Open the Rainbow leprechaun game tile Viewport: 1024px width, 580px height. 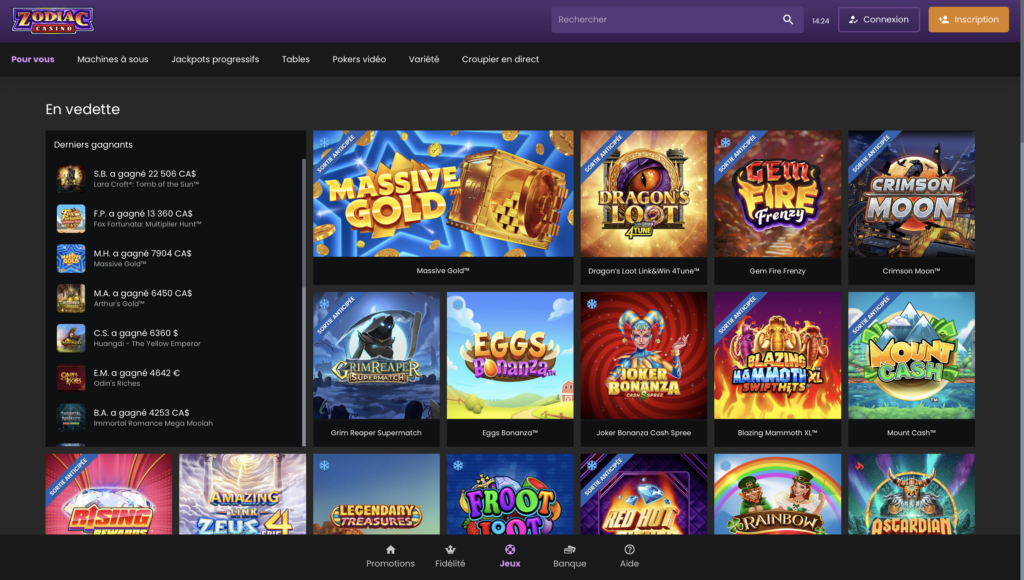pyautogui.click(x=777, y=494)
